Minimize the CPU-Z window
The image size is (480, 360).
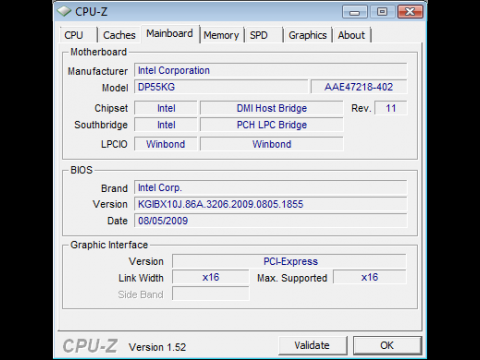[x=355, y=12]
